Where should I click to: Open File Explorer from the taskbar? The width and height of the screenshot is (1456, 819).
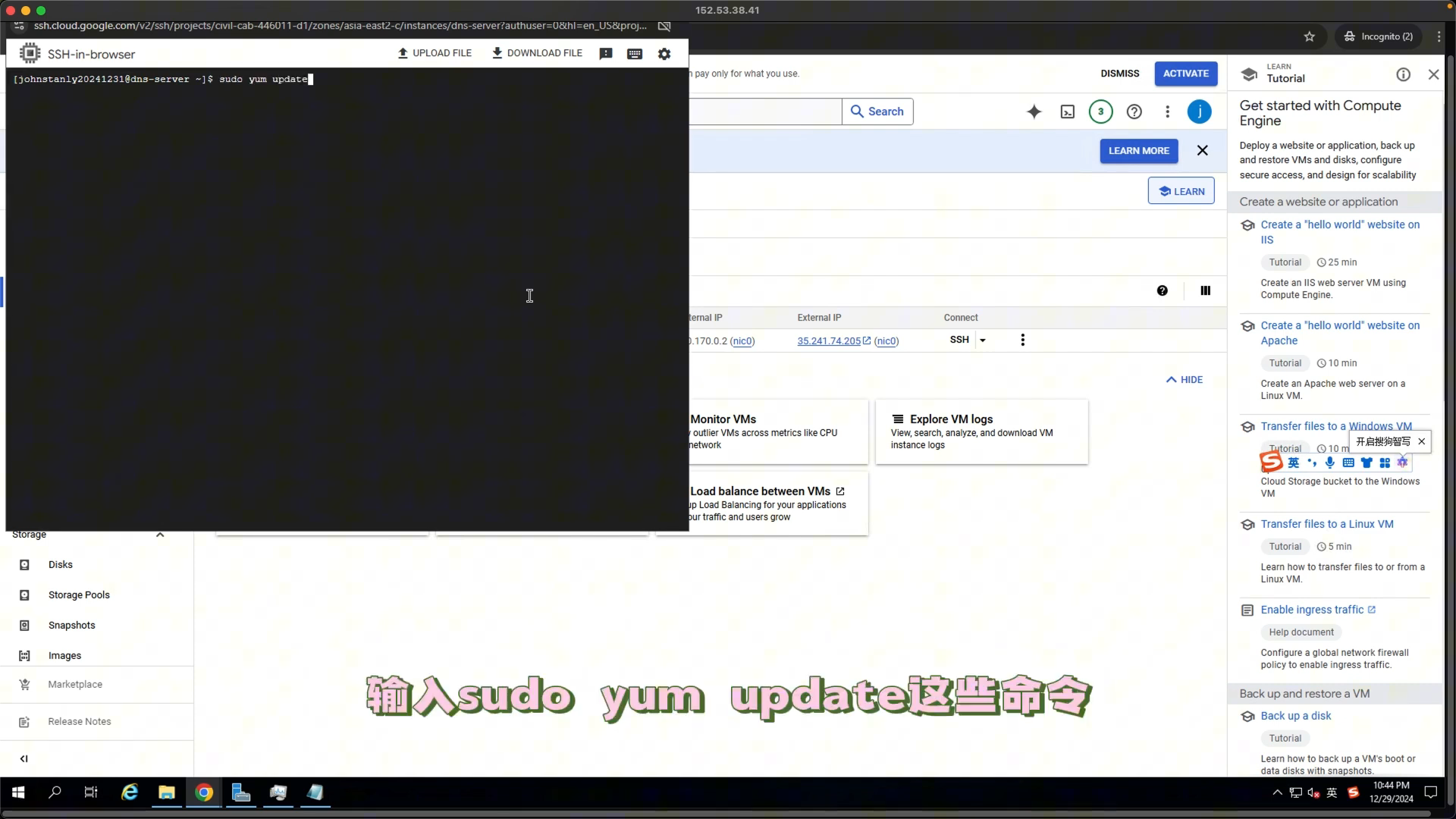point(167,792)
